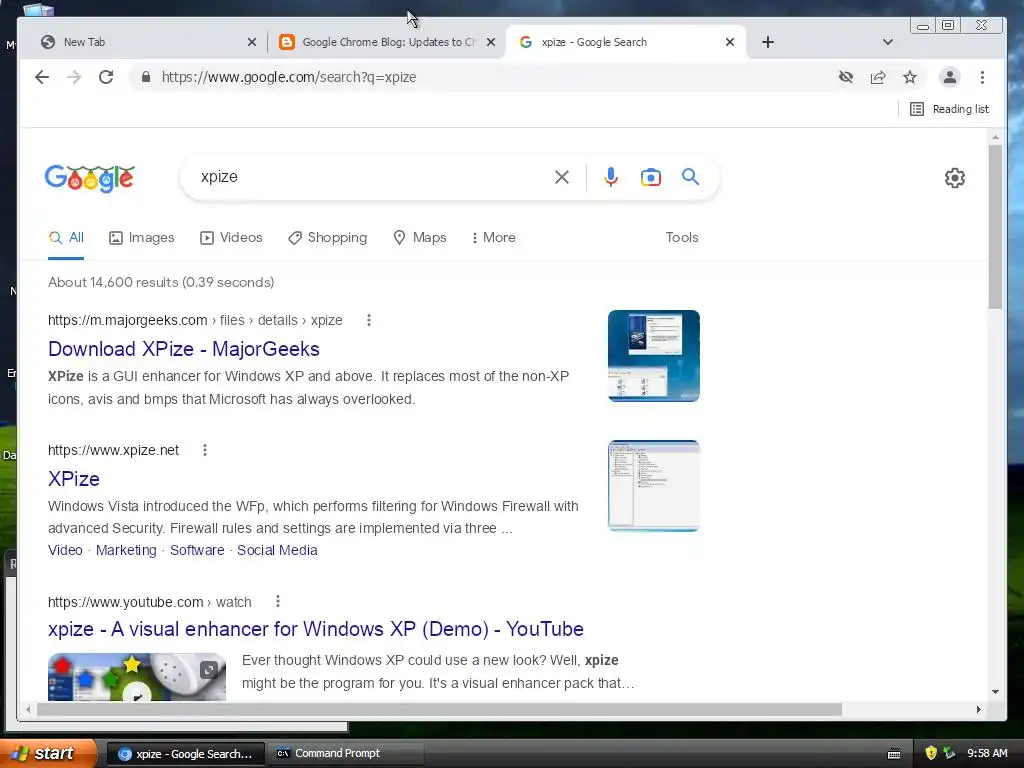Open the Chrome profile avatar

950,77
